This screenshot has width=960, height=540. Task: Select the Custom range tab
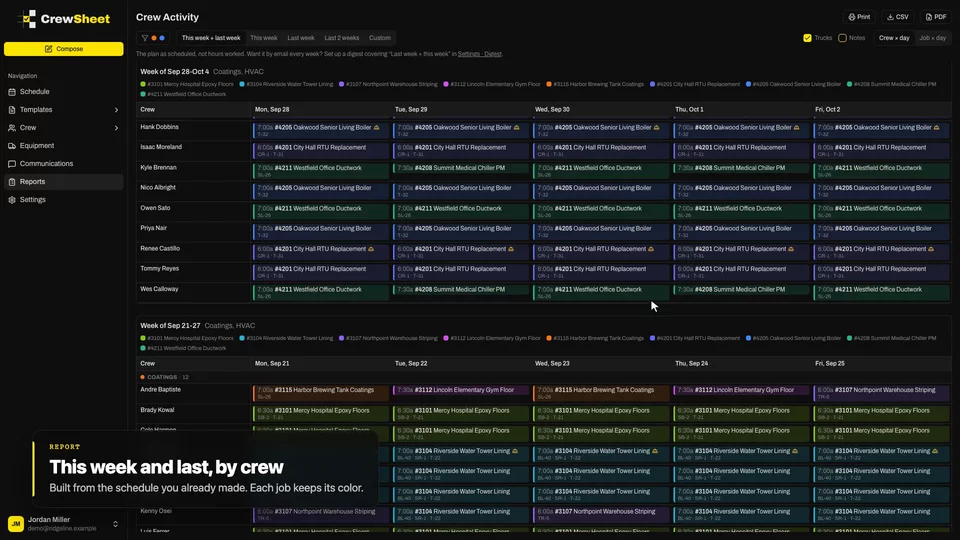[x=380, y=38]
